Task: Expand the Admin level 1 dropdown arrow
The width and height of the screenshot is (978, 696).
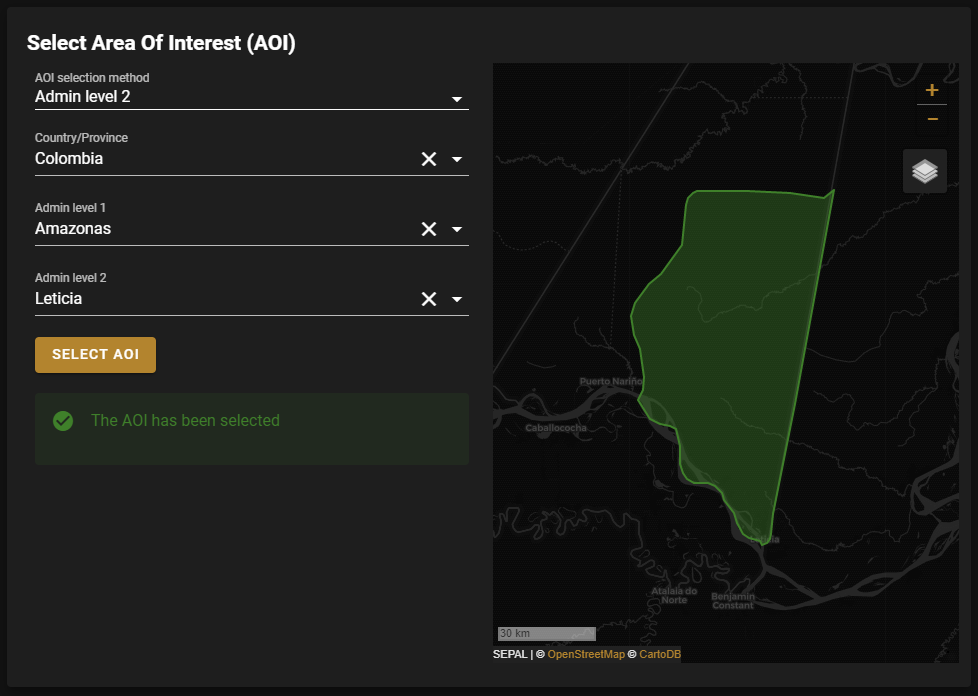Action: click(x=457, y=229)
